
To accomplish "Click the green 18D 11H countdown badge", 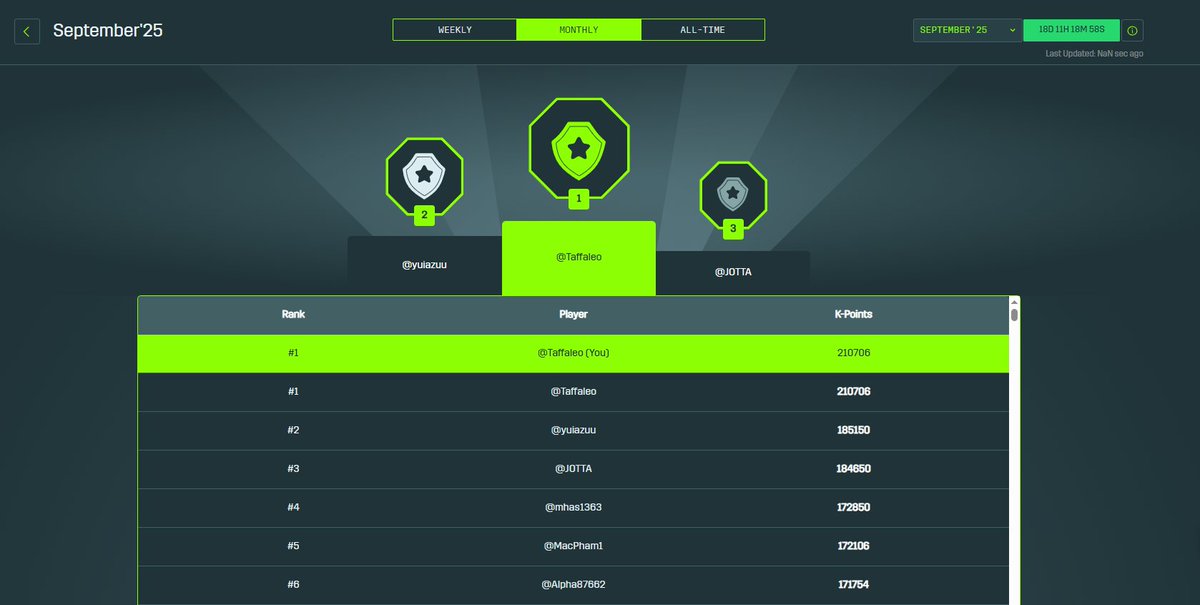I will point(1070,29).
